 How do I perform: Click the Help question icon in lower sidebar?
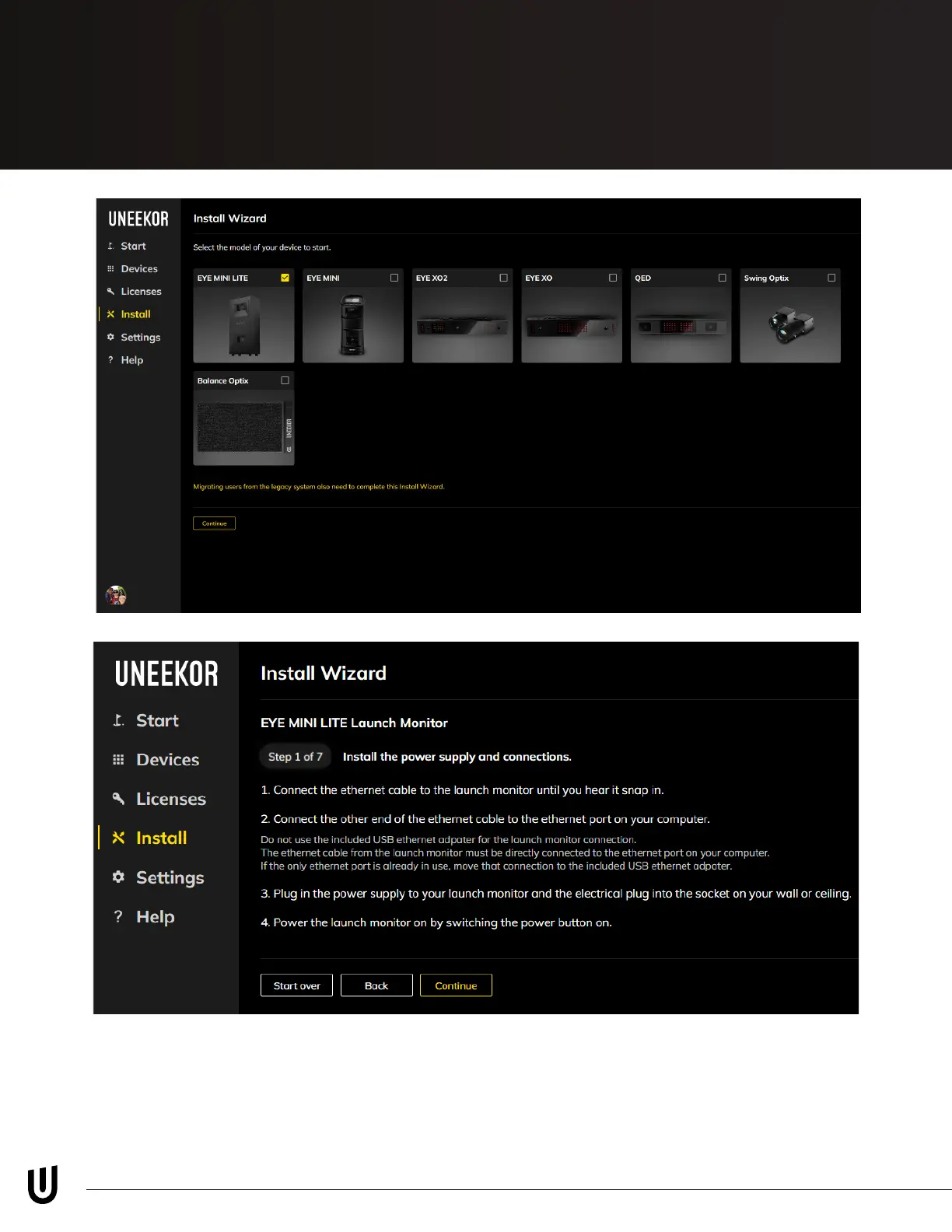[x=118, y=917]
